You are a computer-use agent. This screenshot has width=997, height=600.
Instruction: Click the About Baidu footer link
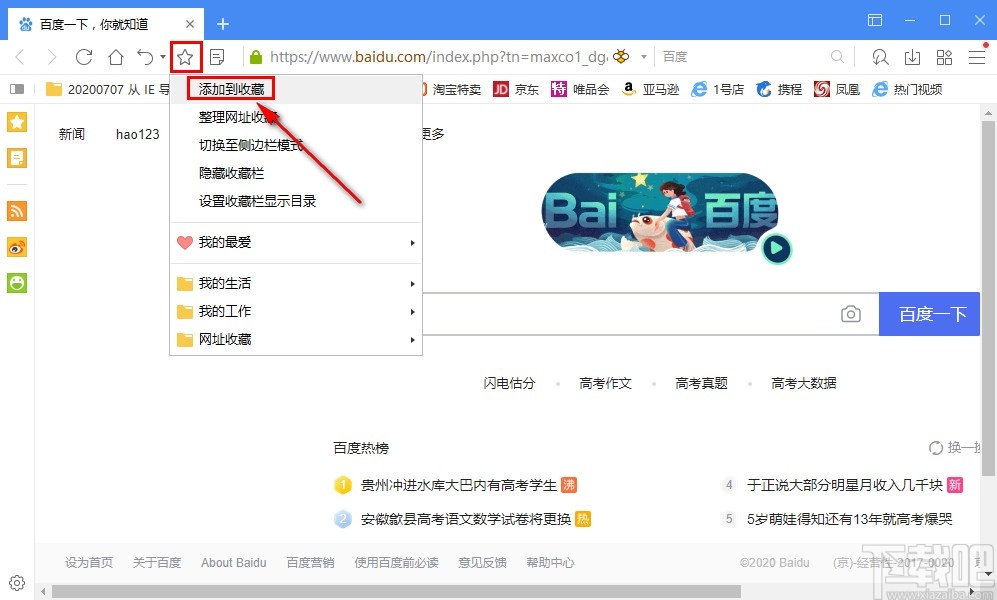233,562
